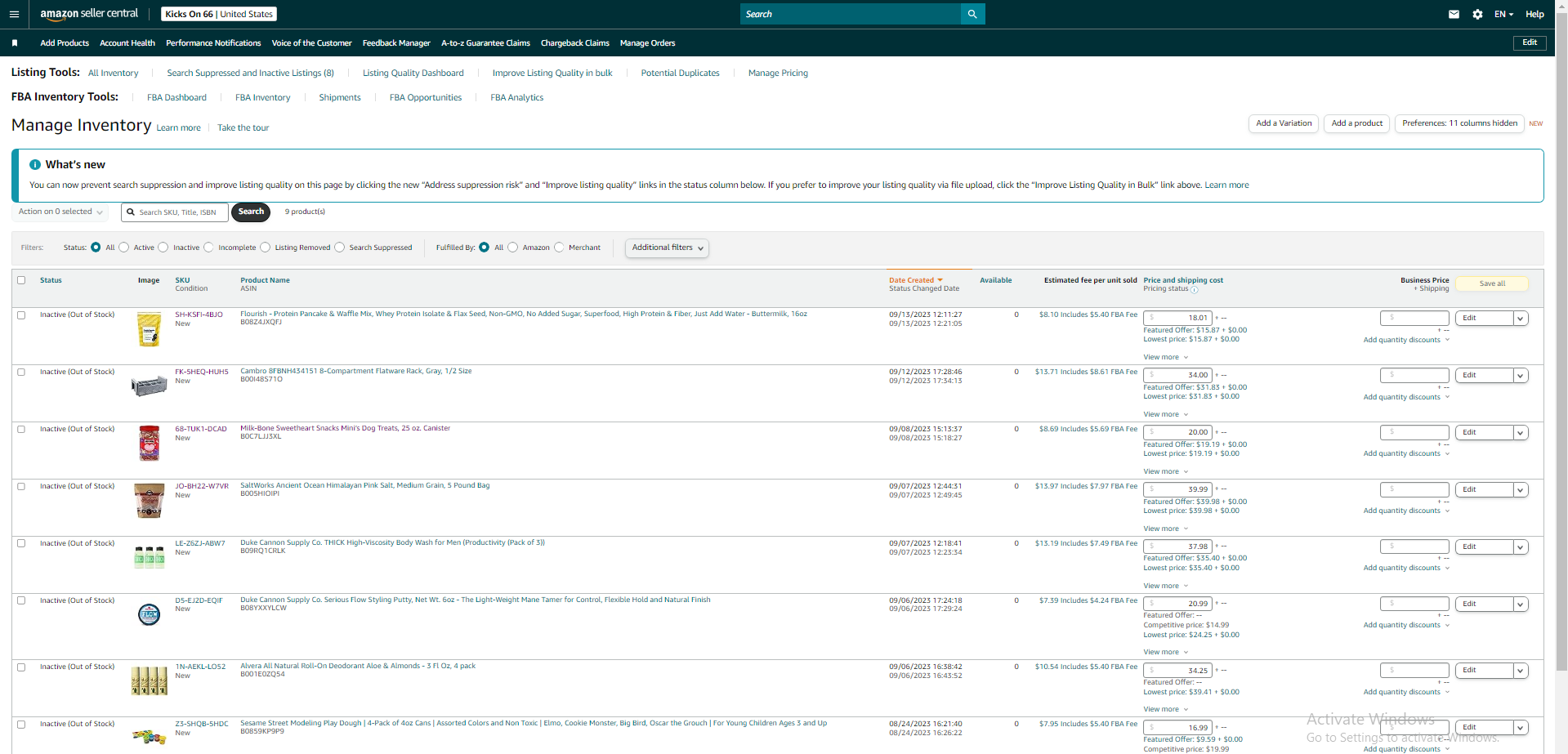
Task: Click the Business Price field for Milk-Bone
Action: [1414, 432]
